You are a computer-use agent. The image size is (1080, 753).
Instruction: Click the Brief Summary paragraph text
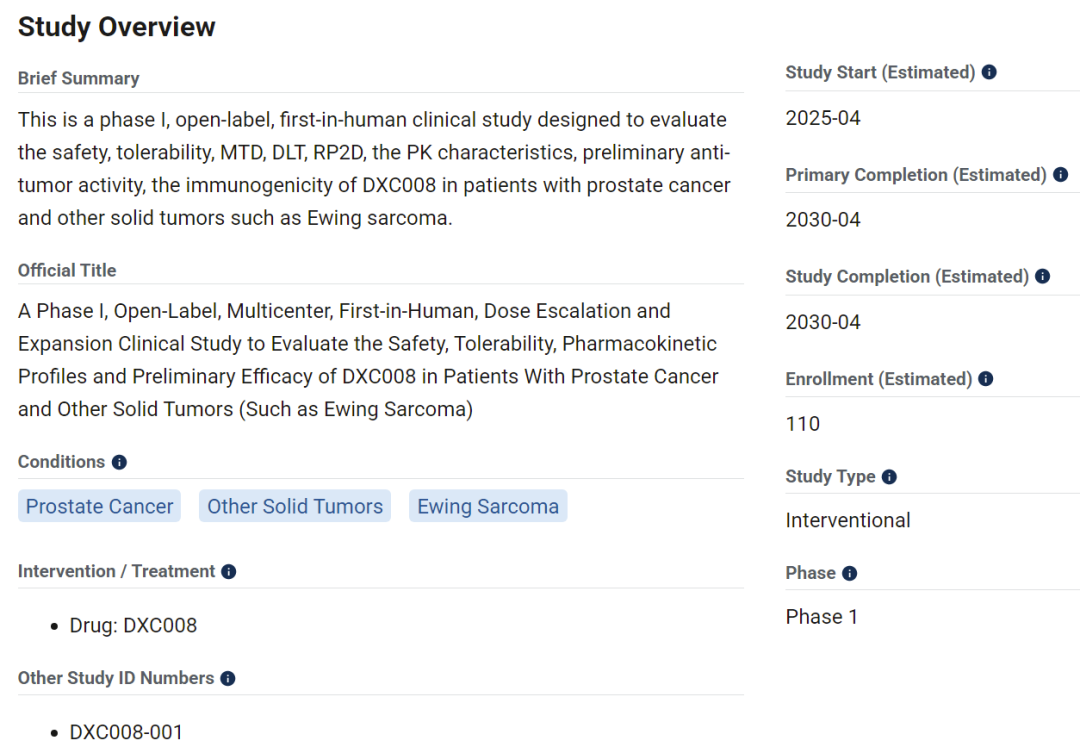tap(374, 169)
